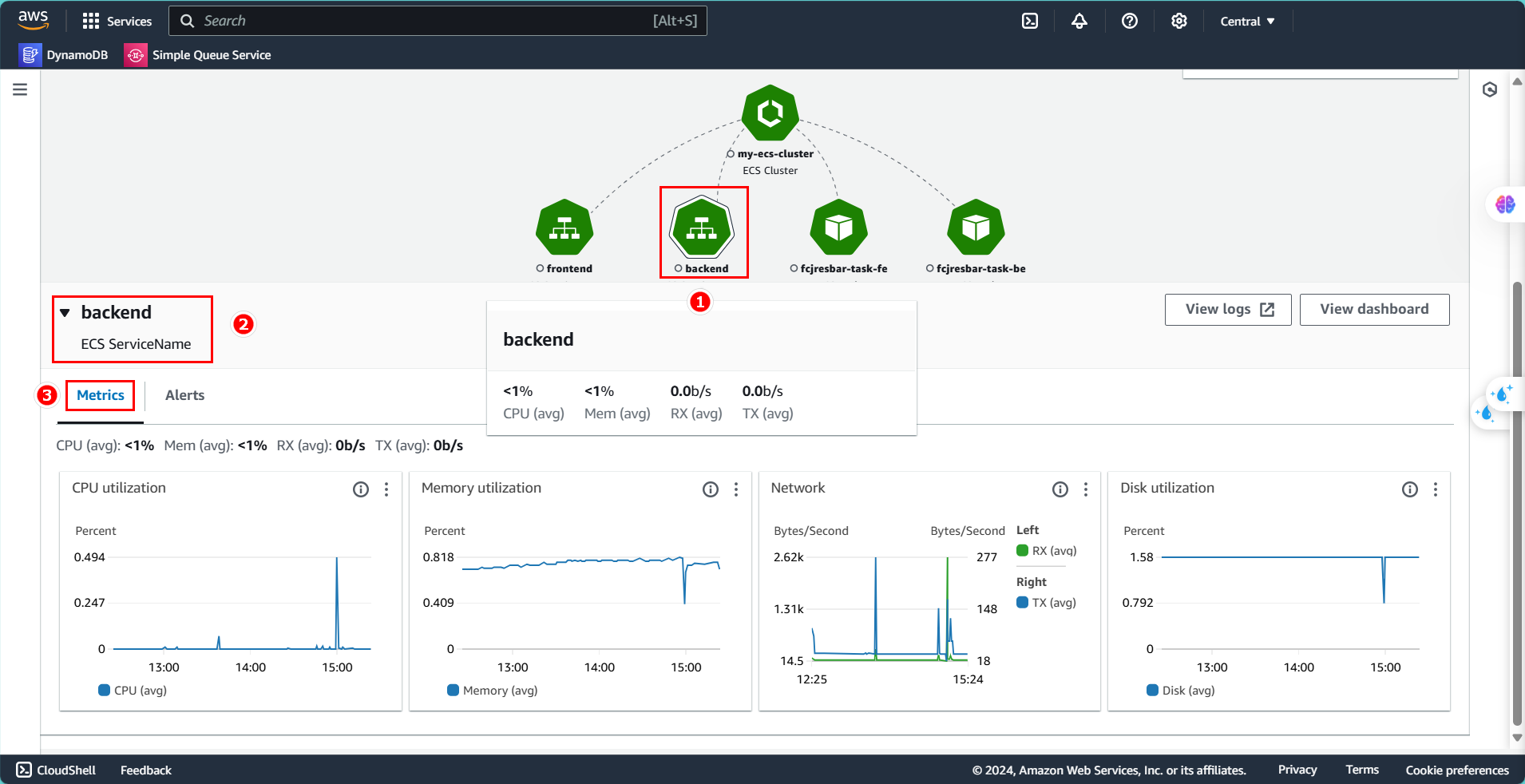
Task: Toggle the TX (avg) legend swatch
Action: point(1022,602)
